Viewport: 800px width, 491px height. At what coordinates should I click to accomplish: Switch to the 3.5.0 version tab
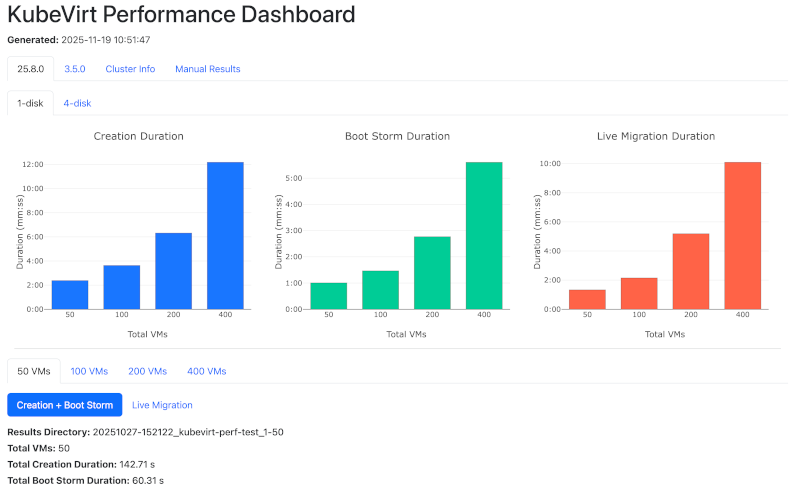(x=75, y=69)
